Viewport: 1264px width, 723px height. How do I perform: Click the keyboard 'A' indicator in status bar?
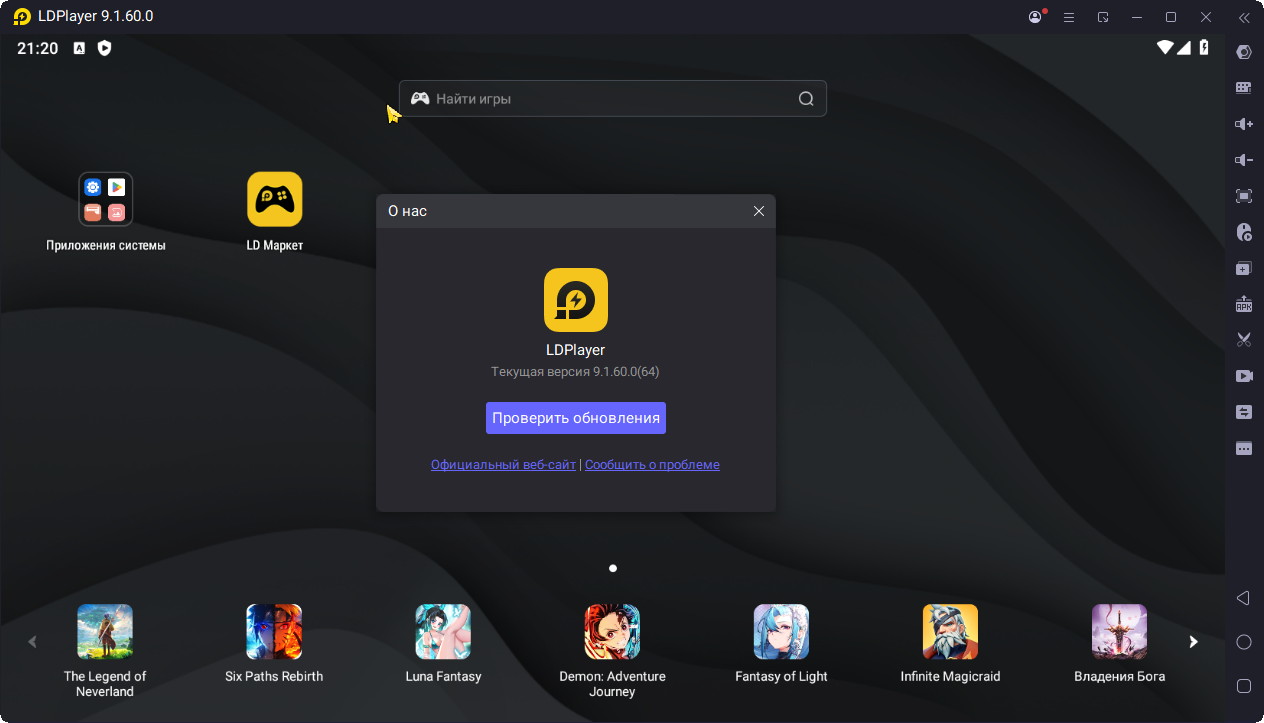(79, 48)
